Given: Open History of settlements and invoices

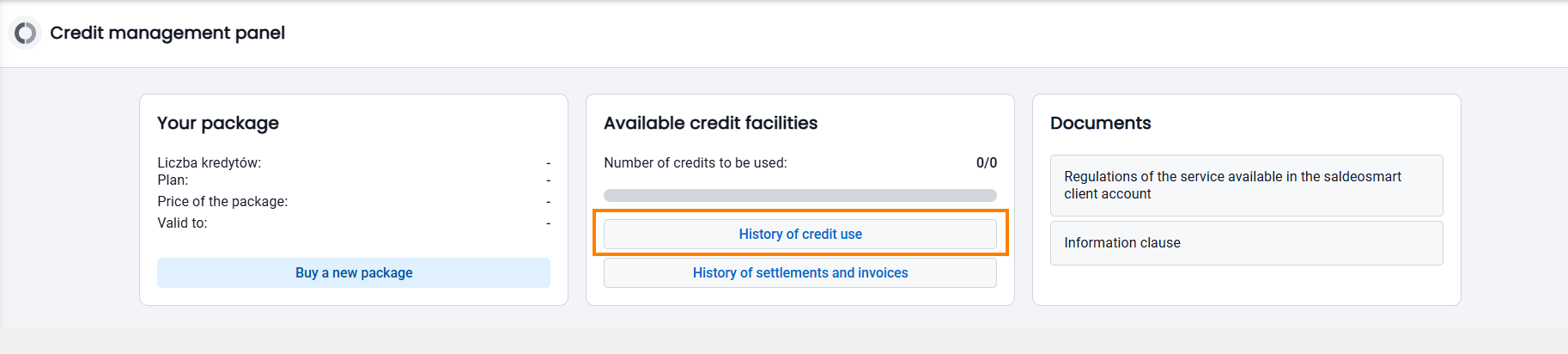Looking at the screenshot, I should coord(799,272).
